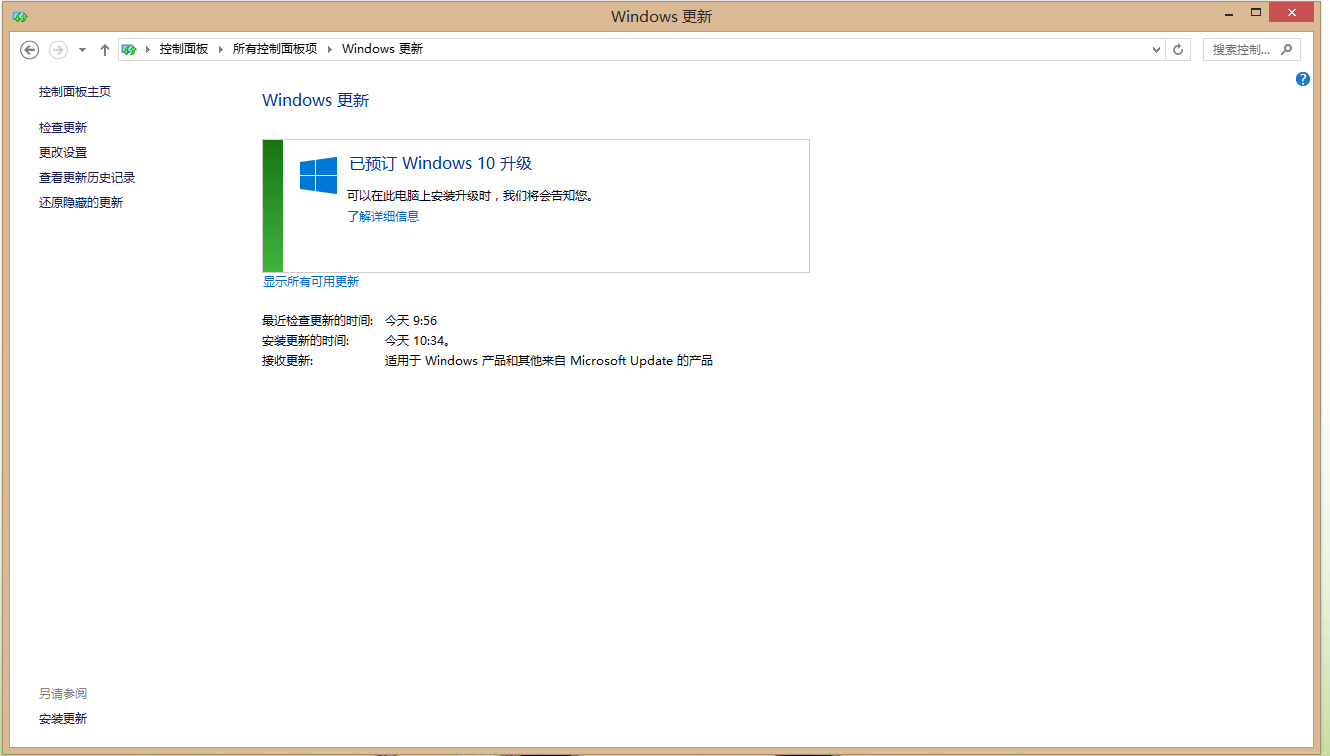Screen dimensions: 1330x756
Task: Click 检查更新 in the sidebar
Action: 63,128
